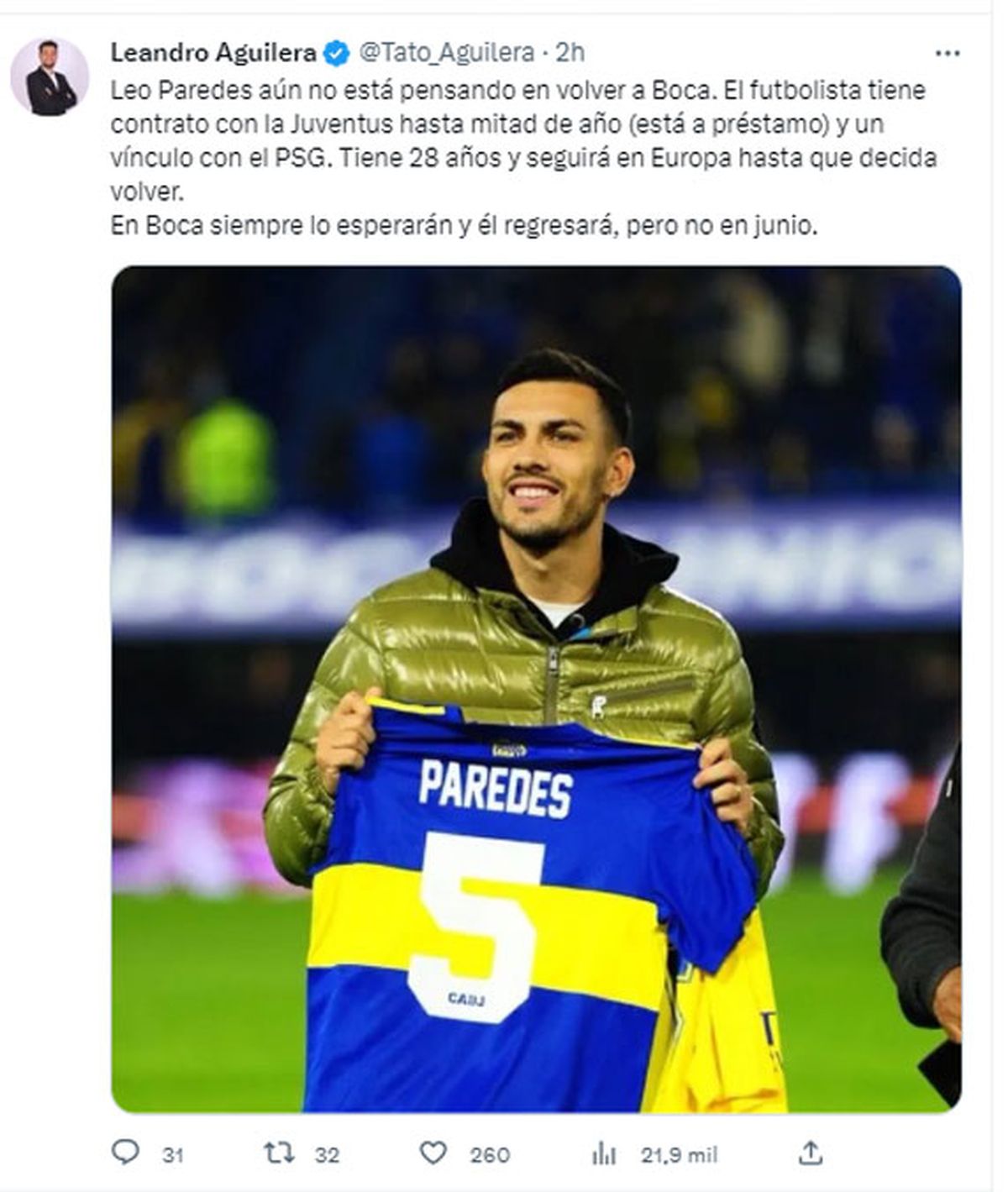Open Leandro Aguilera's profile avatar
Screen dimensions: 1008x1192
pyautogui.click(x=50, y=76)
